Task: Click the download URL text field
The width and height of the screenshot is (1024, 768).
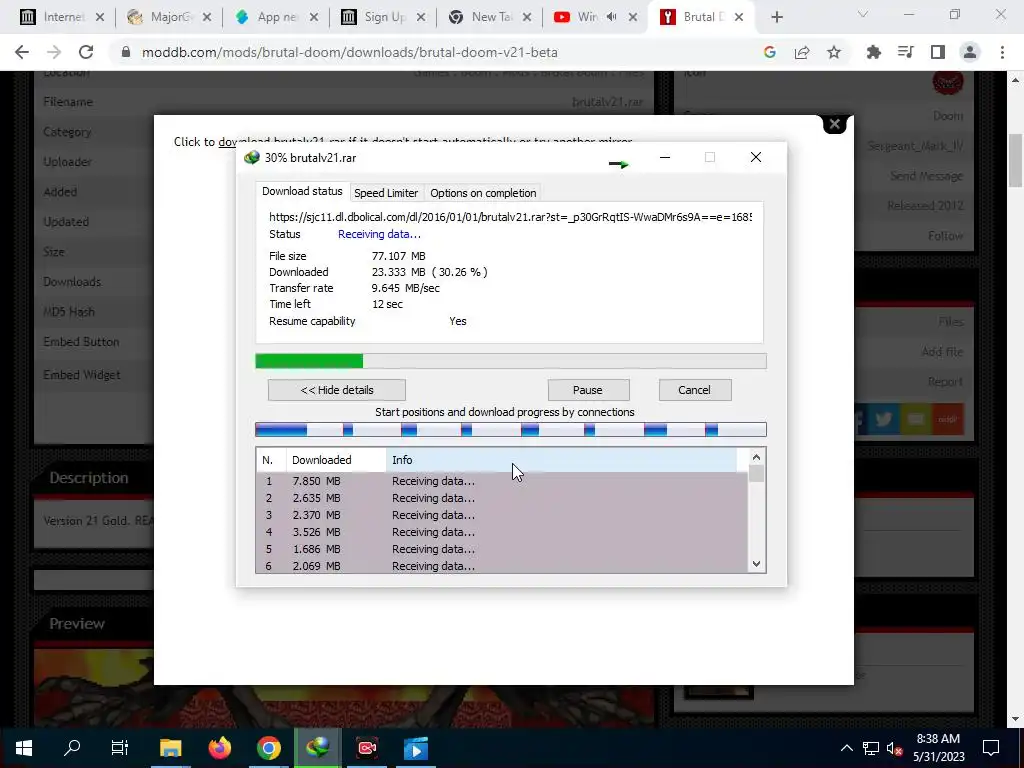Action: pyautogui.click(x=510, y=217)
